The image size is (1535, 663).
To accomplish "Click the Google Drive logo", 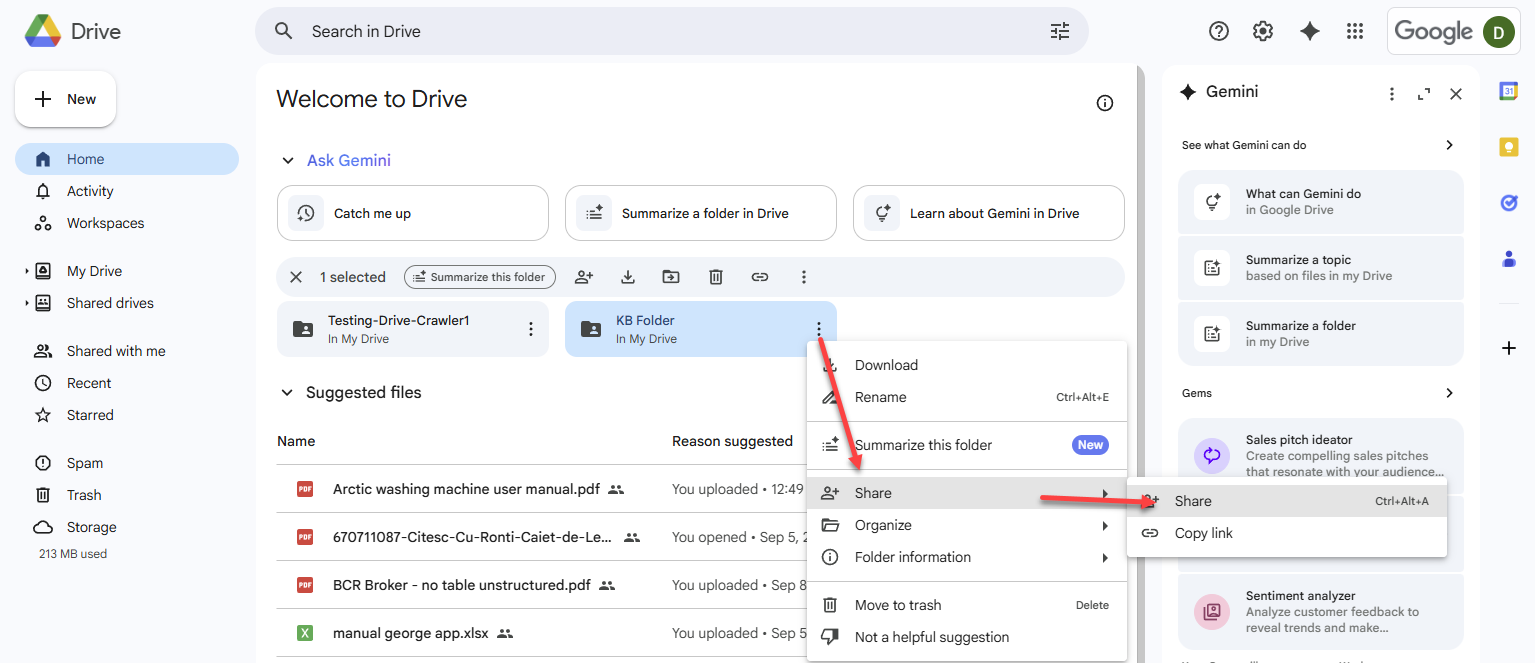I will 42,31.
